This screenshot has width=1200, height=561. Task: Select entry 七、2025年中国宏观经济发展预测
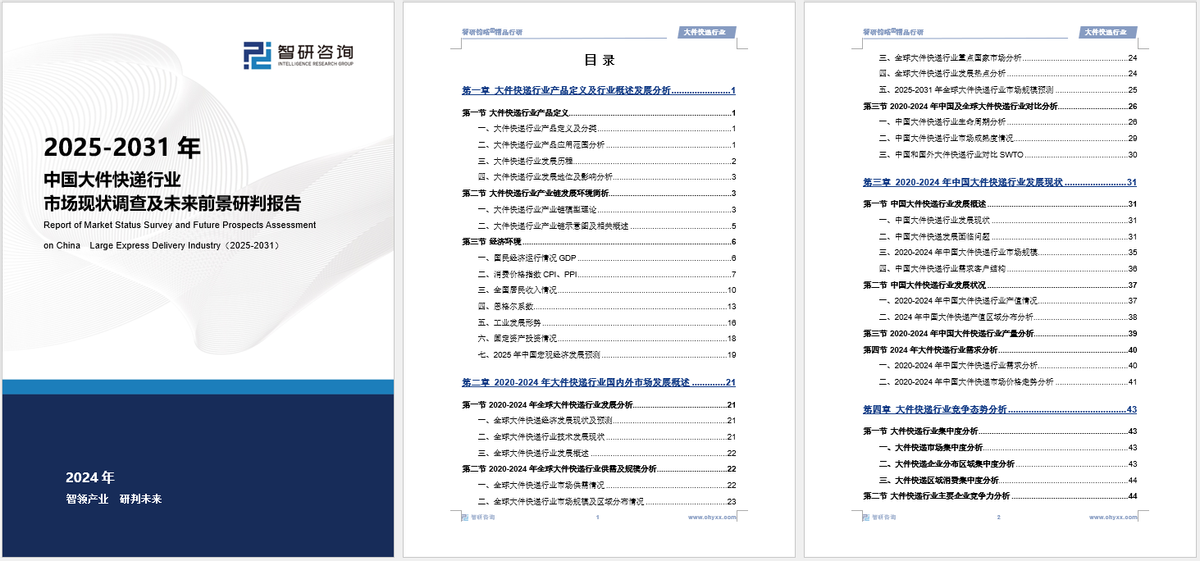[x=606, y=355]
